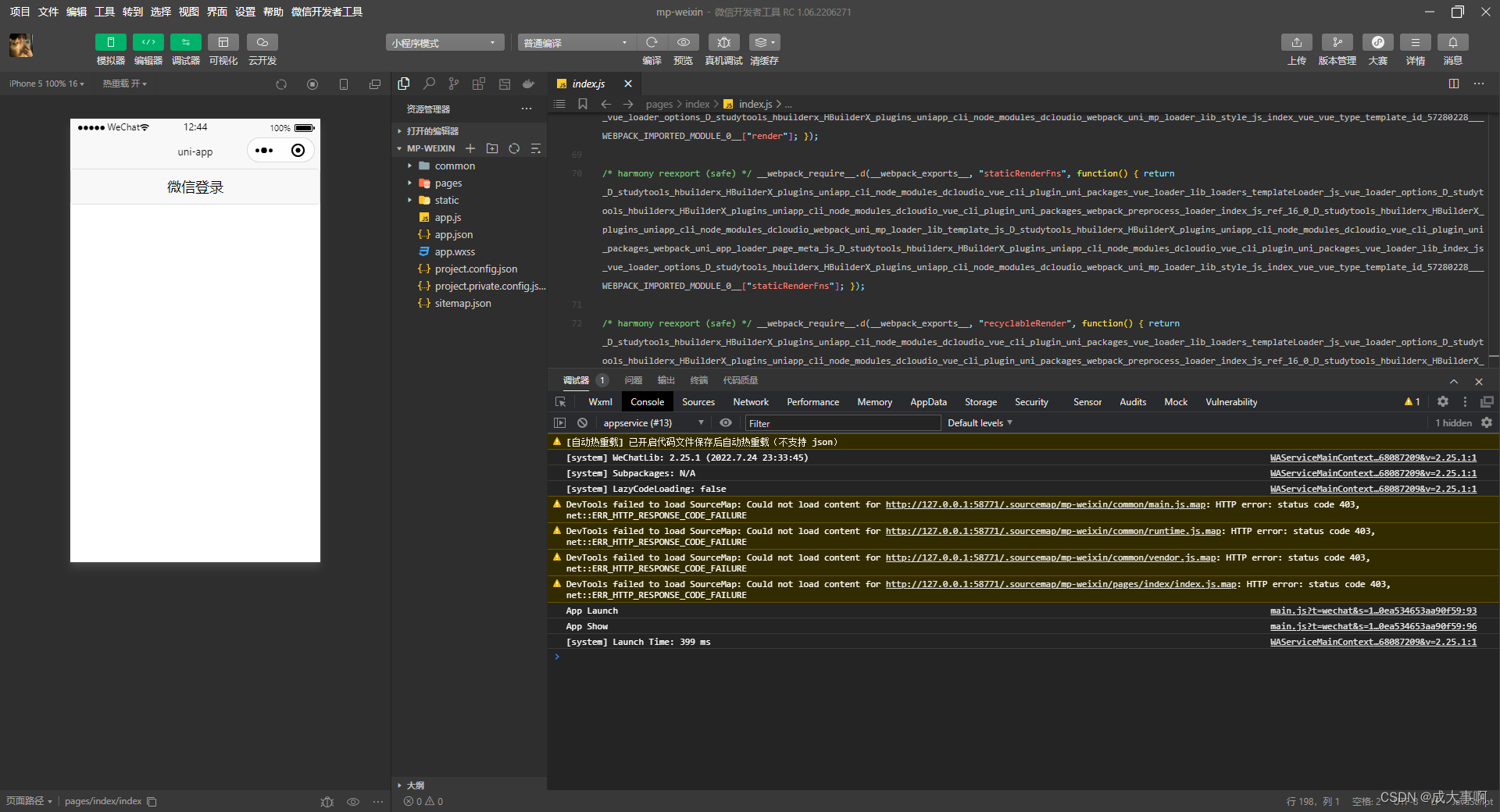Image resolution: width=1500 pixels, height=812 pixels.
Task: Switch to the Network devtools tab
Action: point(751,402)
